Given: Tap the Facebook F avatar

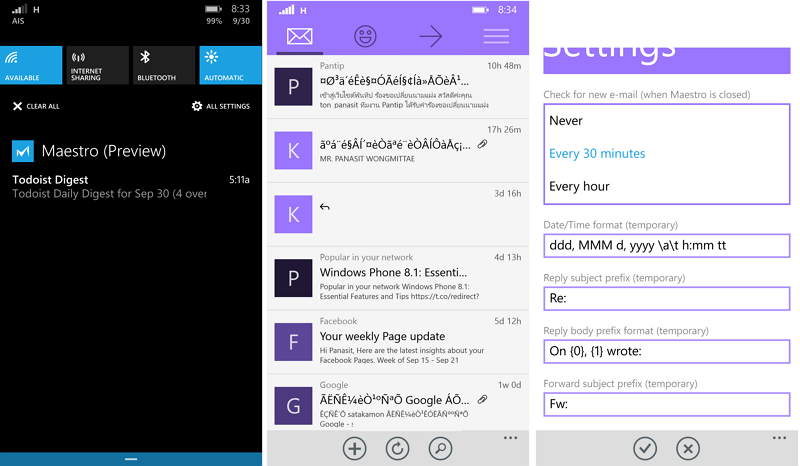Looking at the screenshot, I should coord(293,342).
